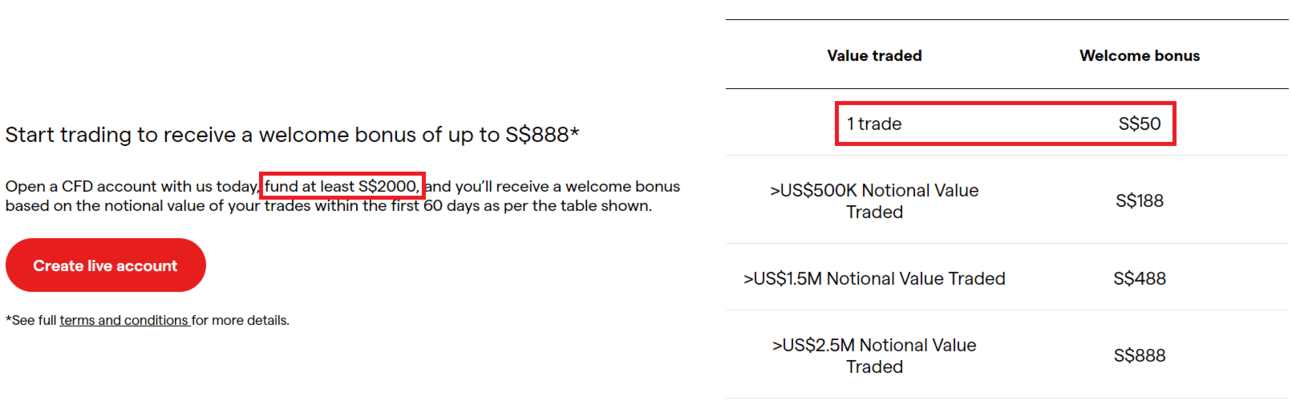
Task: Click for more details footnote text
Action: pos(240,321)
